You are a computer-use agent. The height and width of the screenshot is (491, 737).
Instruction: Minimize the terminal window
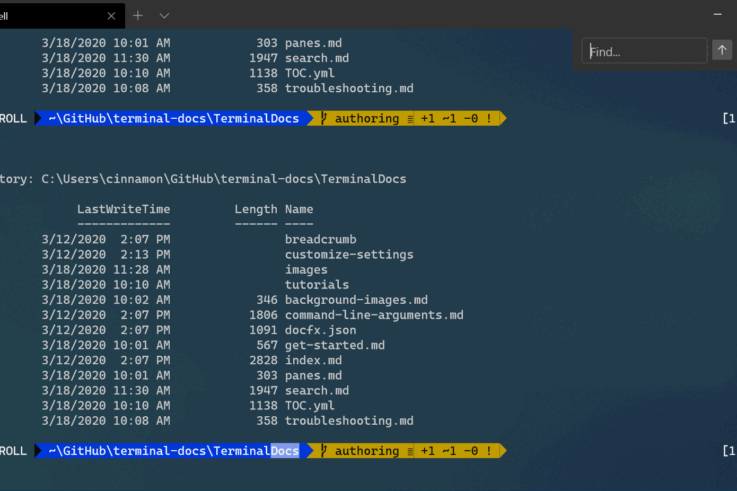pos(717,15)
